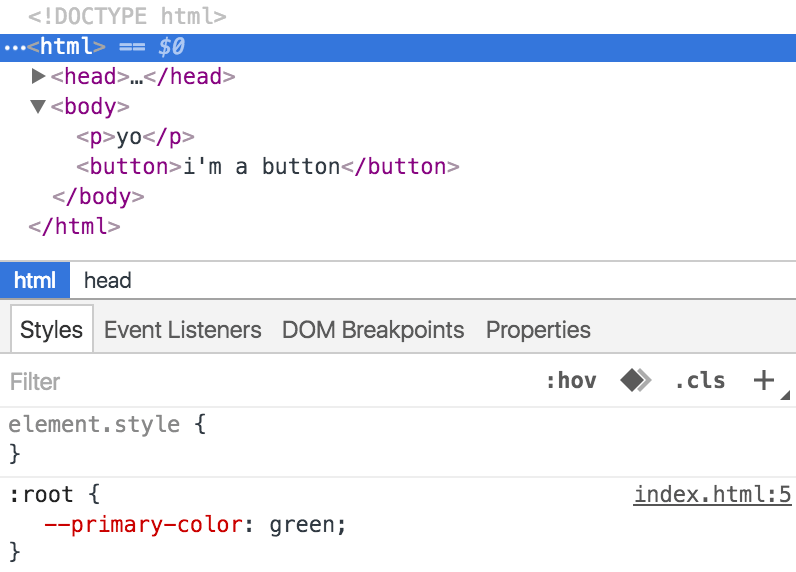Click the Filter styles input field
The height and width of the screenshot is (572, 796).
pos(250,381)
